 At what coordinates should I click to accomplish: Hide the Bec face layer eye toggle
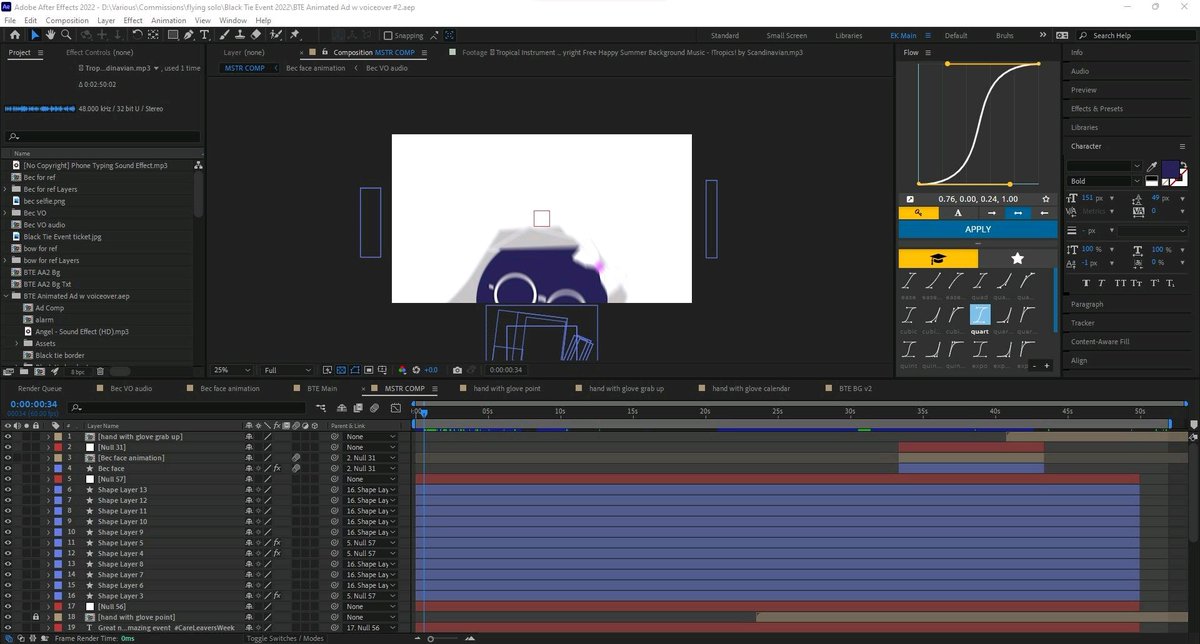pyautogui.click(x=7, y=468)
